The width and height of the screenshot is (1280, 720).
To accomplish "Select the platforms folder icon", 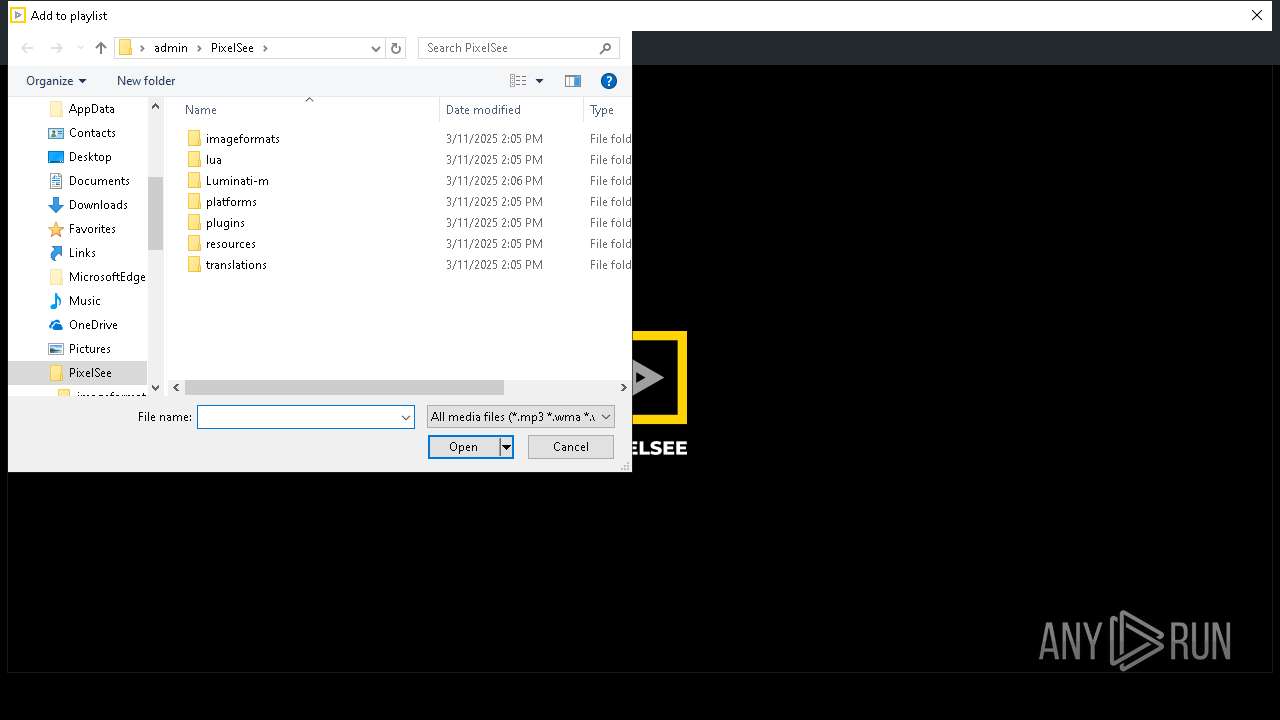I will (195, 202).
